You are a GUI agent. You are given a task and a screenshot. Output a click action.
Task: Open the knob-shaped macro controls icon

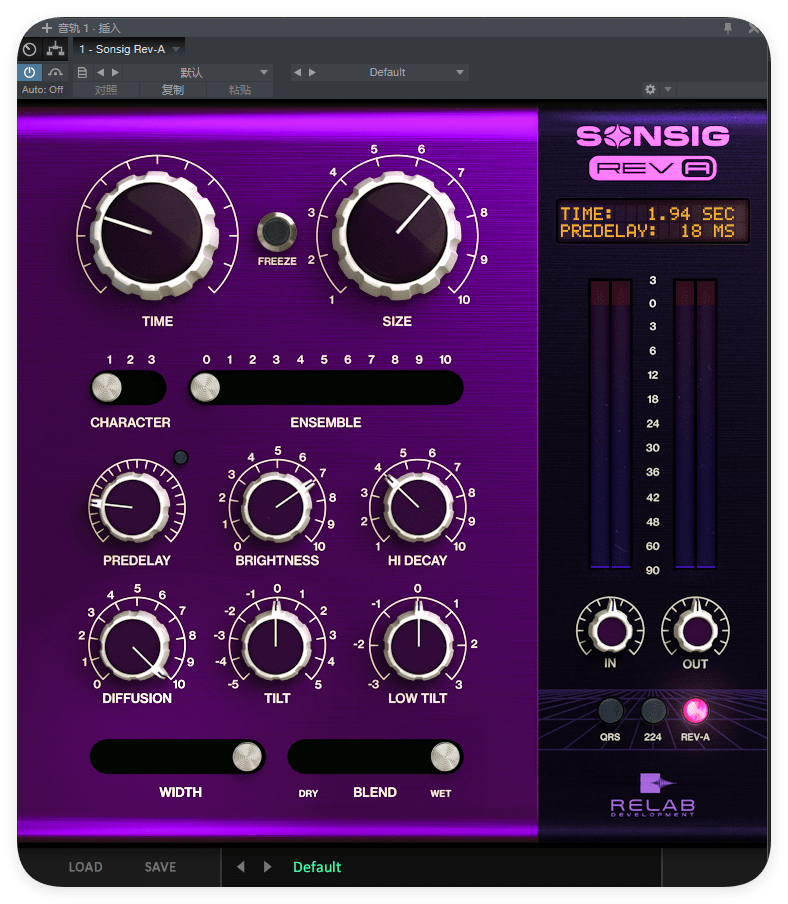(30, 50)
